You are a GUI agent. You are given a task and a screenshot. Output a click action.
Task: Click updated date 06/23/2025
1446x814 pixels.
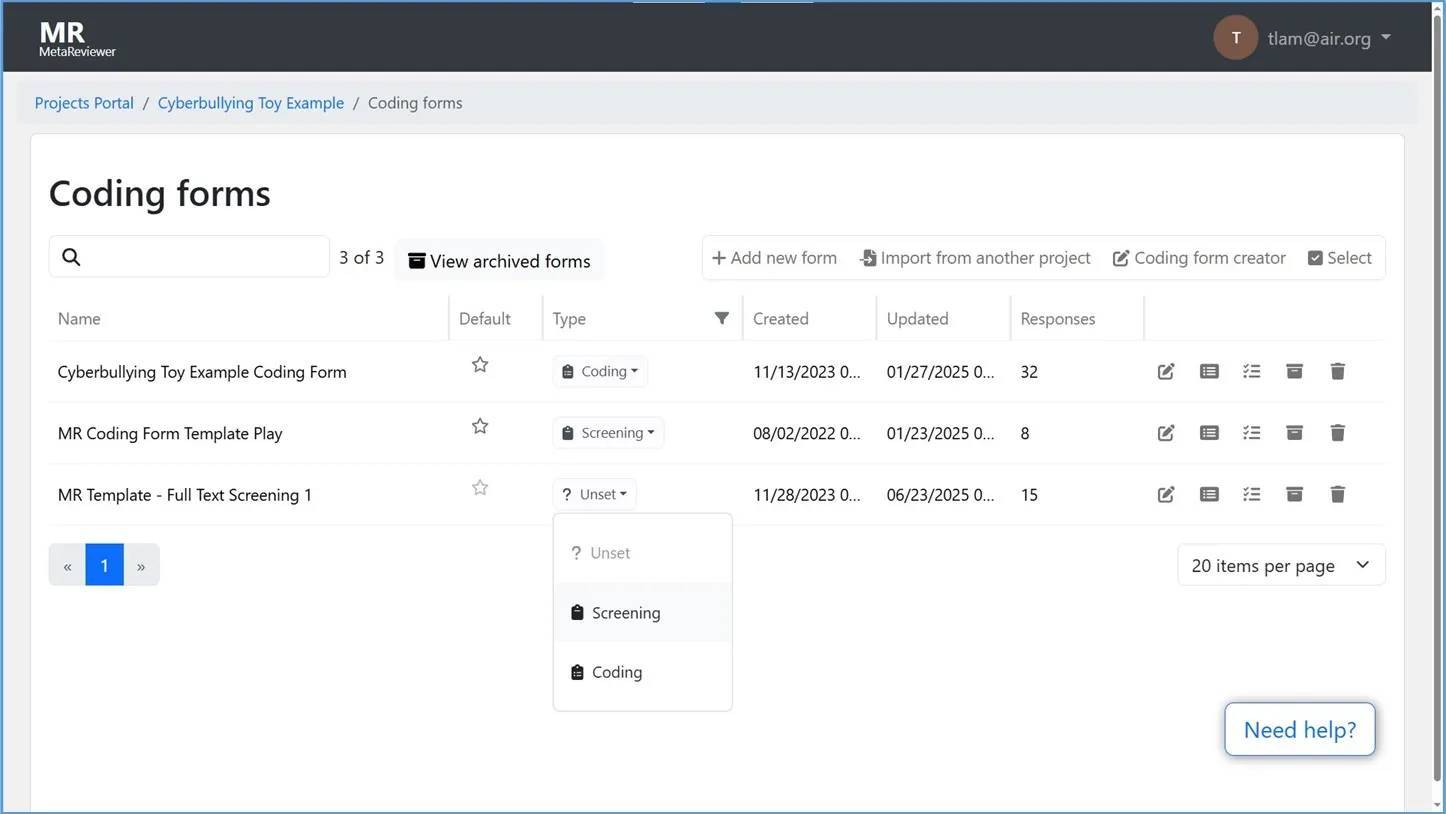[x=940, y=495]
